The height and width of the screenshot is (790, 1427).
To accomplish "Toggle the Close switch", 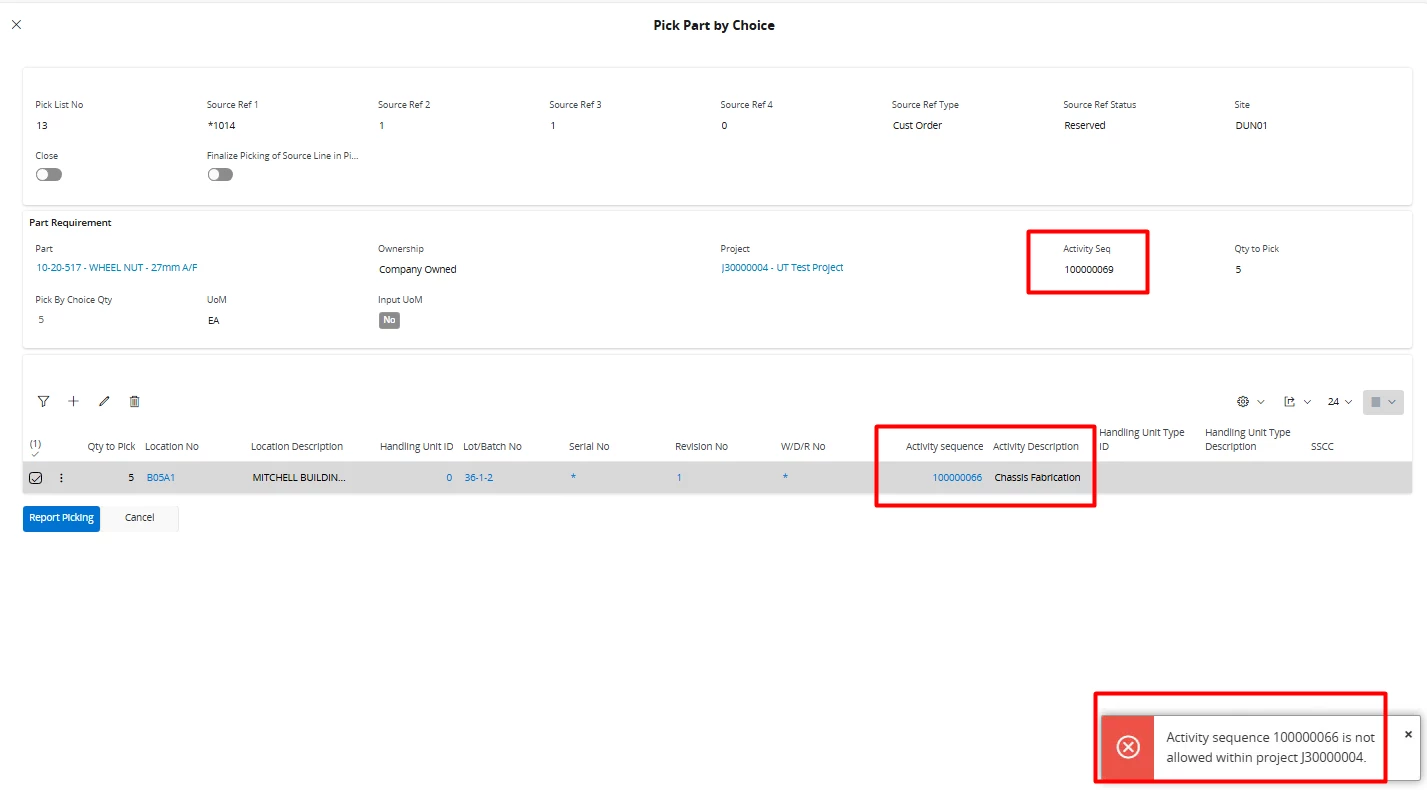I will point(49,174).
